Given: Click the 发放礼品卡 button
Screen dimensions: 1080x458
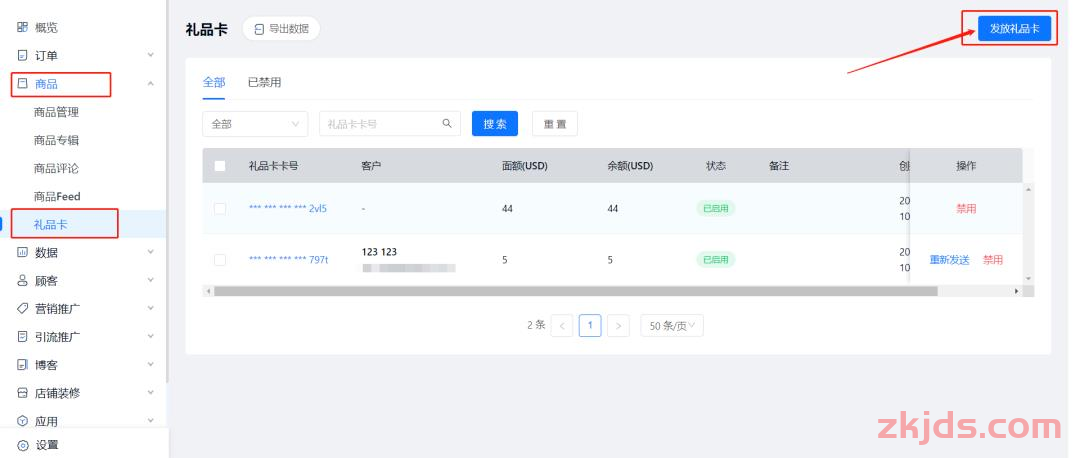Looking at the screenshot, I should [x=1015, y=29].
